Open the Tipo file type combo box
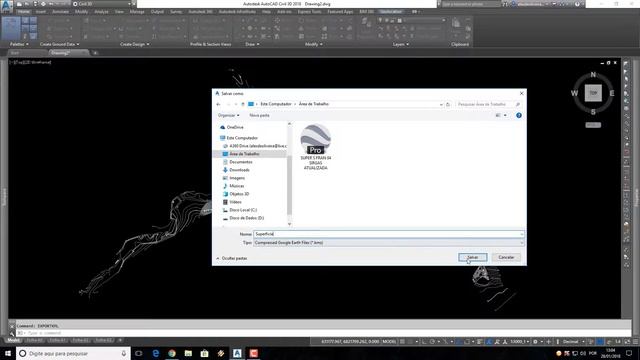The height and width of the screenshot is (360, 640). pos(389,243)
